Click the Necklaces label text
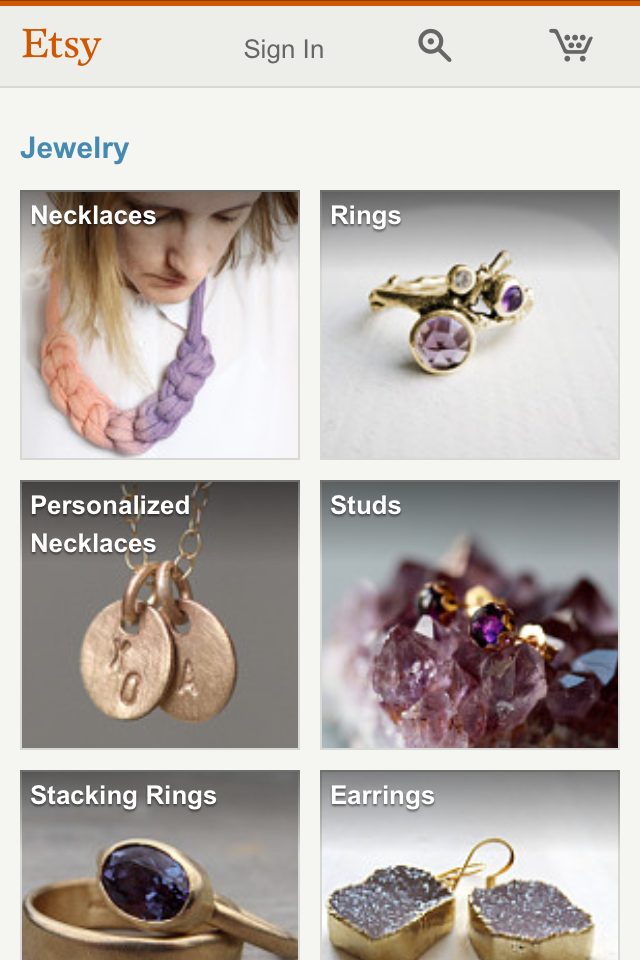Image resolution: width=640 pixels, height=960 pixels. tap(93, 216)
